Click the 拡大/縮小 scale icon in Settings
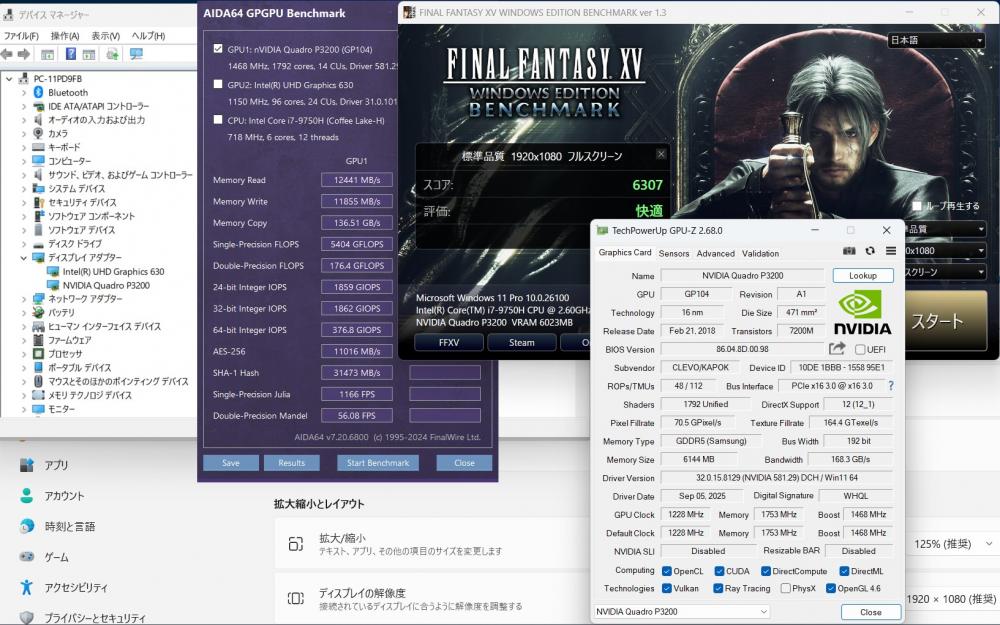The width and height of the screenshot is (1000, 625). click(x=296, y=544)
